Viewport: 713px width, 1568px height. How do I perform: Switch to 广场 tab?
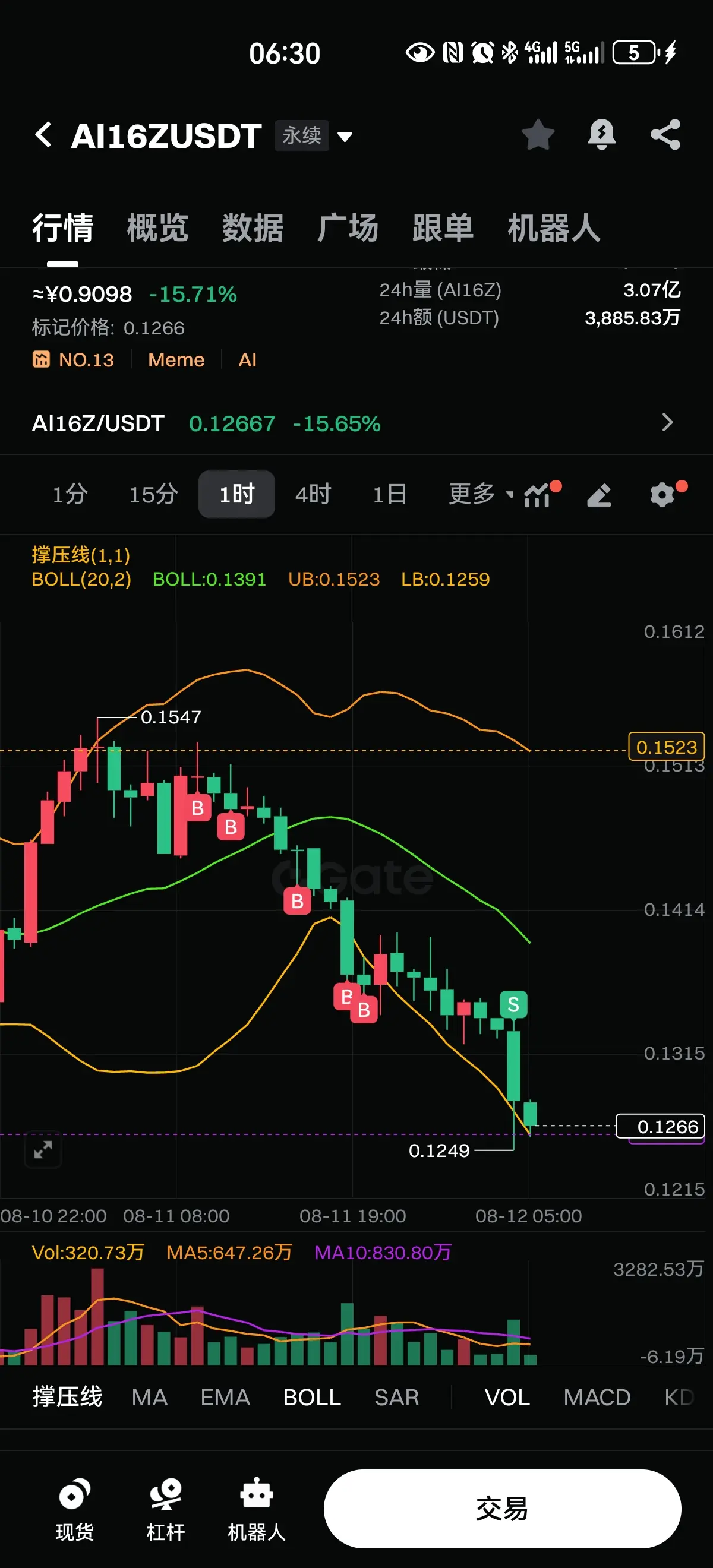348,228
